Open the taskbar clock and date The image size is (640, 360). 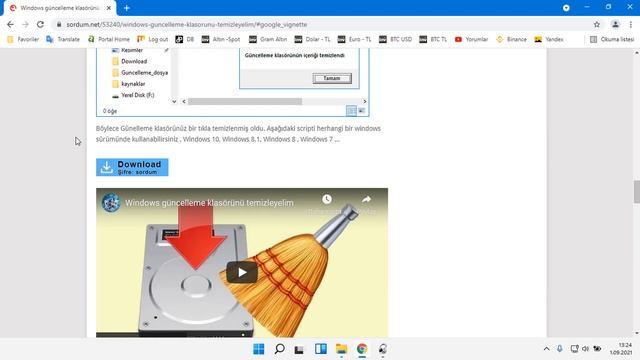tap(621, 349)
